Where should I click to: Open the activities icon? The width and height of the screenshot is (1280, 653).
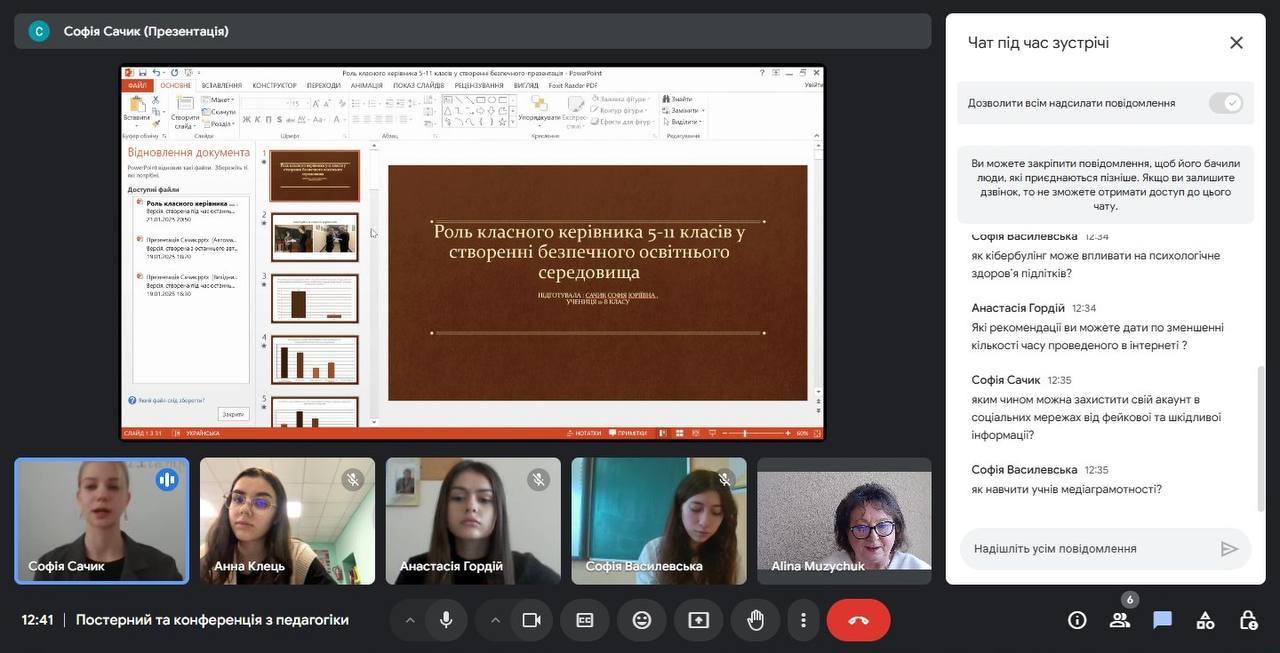point(1205,620)
